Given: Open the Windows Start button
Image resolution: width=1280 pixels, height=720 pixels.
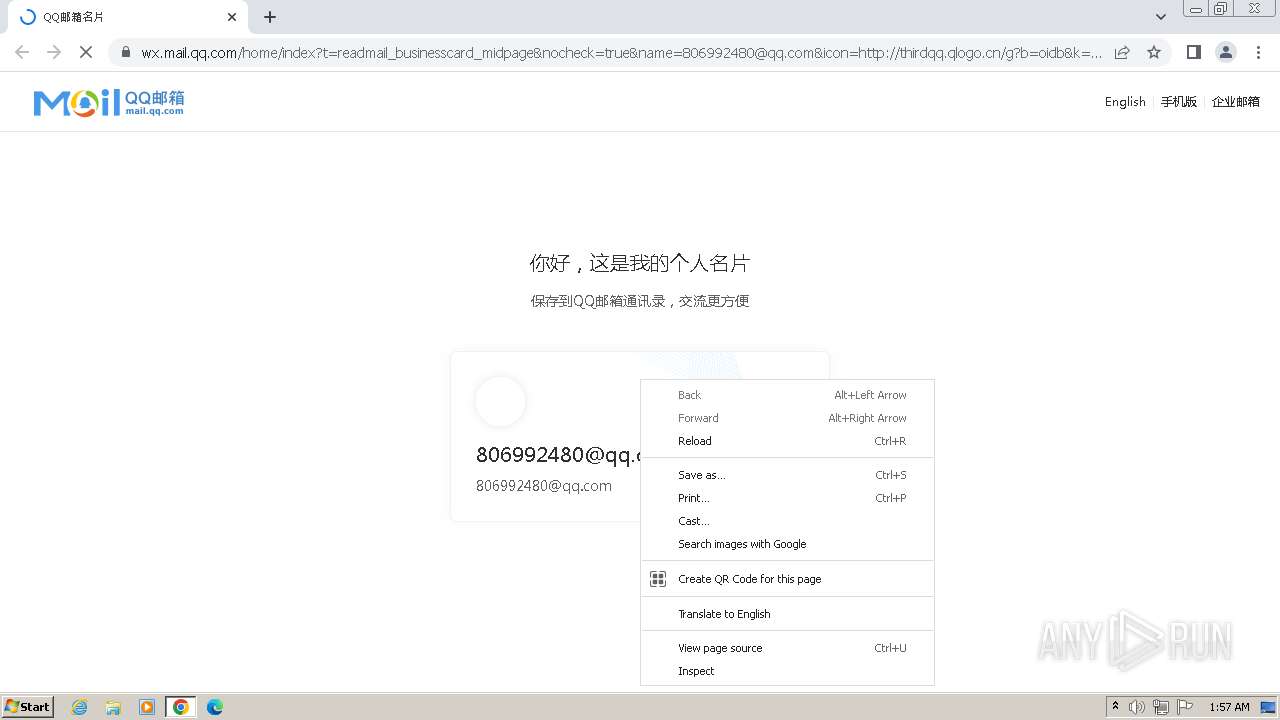Looking at the screenshot, I should 28,707.
